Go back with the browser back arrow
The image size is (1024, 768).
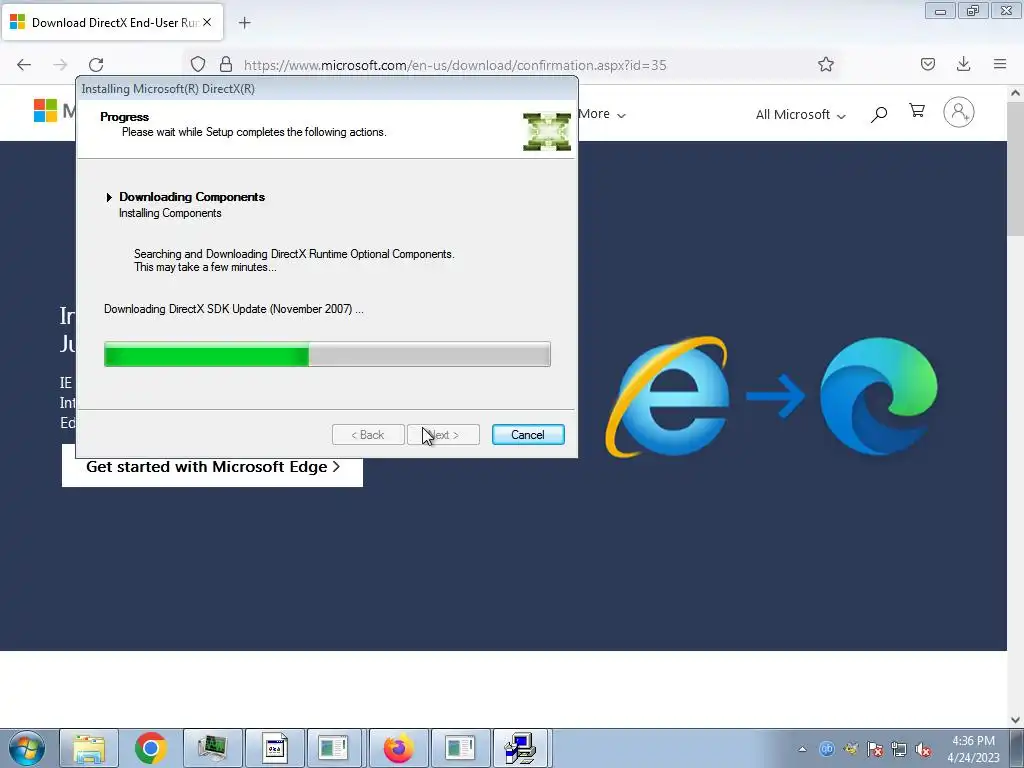point(24,65)
